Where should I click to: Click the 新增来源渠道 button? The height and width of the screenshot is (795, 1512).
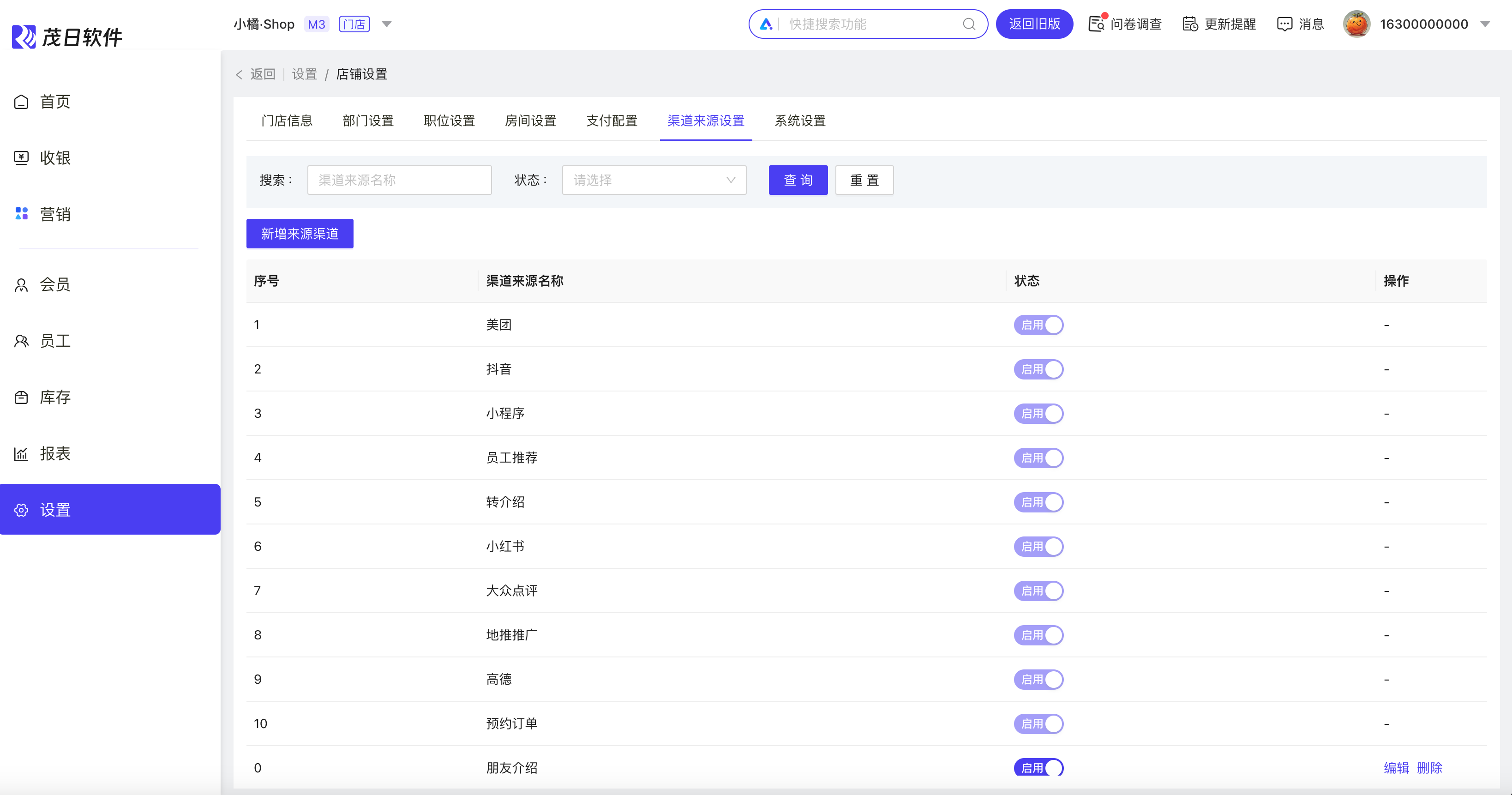(x=300, y=234)
